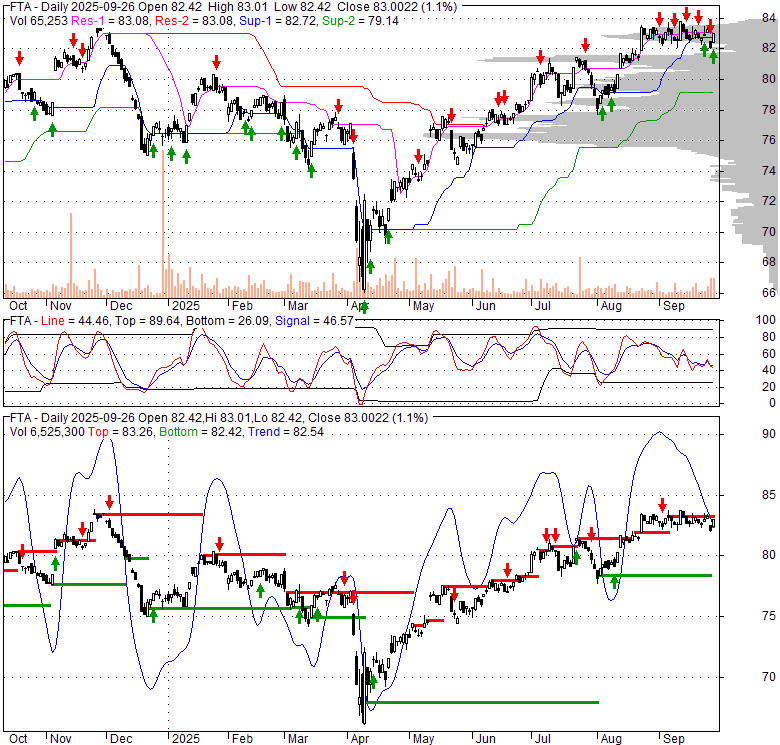Click the Sep label on the top chart time axis
The height and width of the screenshot is (745, 780).
click(674, 306)
